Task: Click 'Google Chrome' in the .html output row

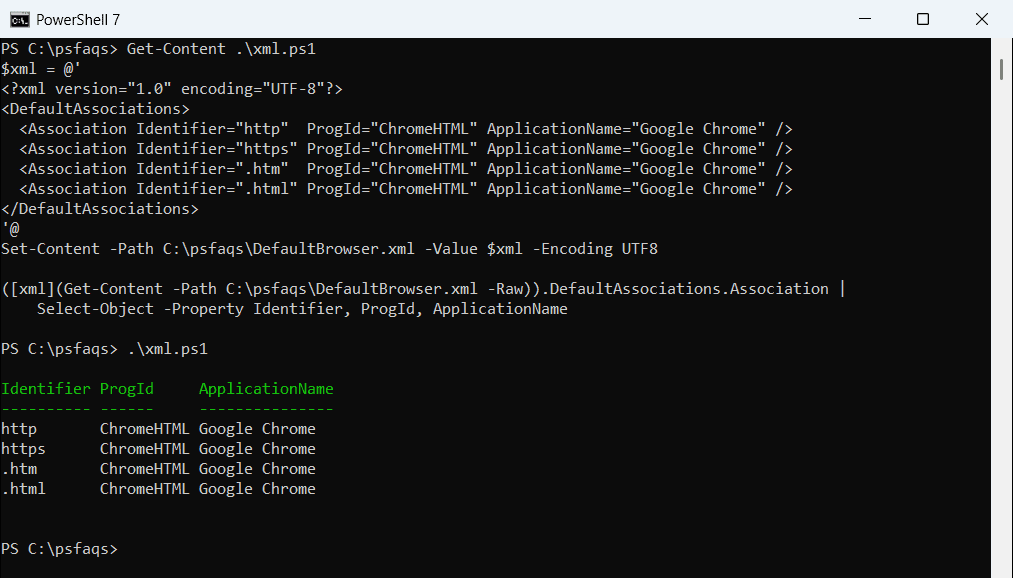Action: (257, 489)
